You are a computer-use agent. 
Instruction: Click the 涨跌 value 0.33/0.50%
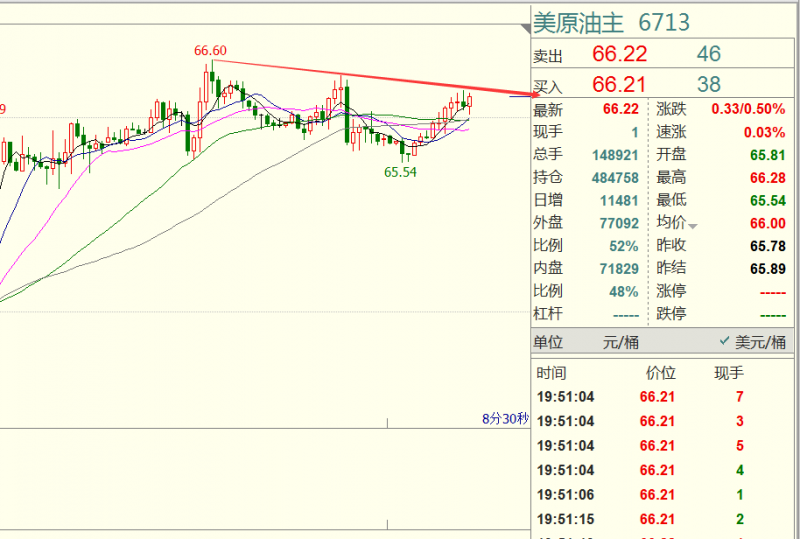tap(748, 109)
